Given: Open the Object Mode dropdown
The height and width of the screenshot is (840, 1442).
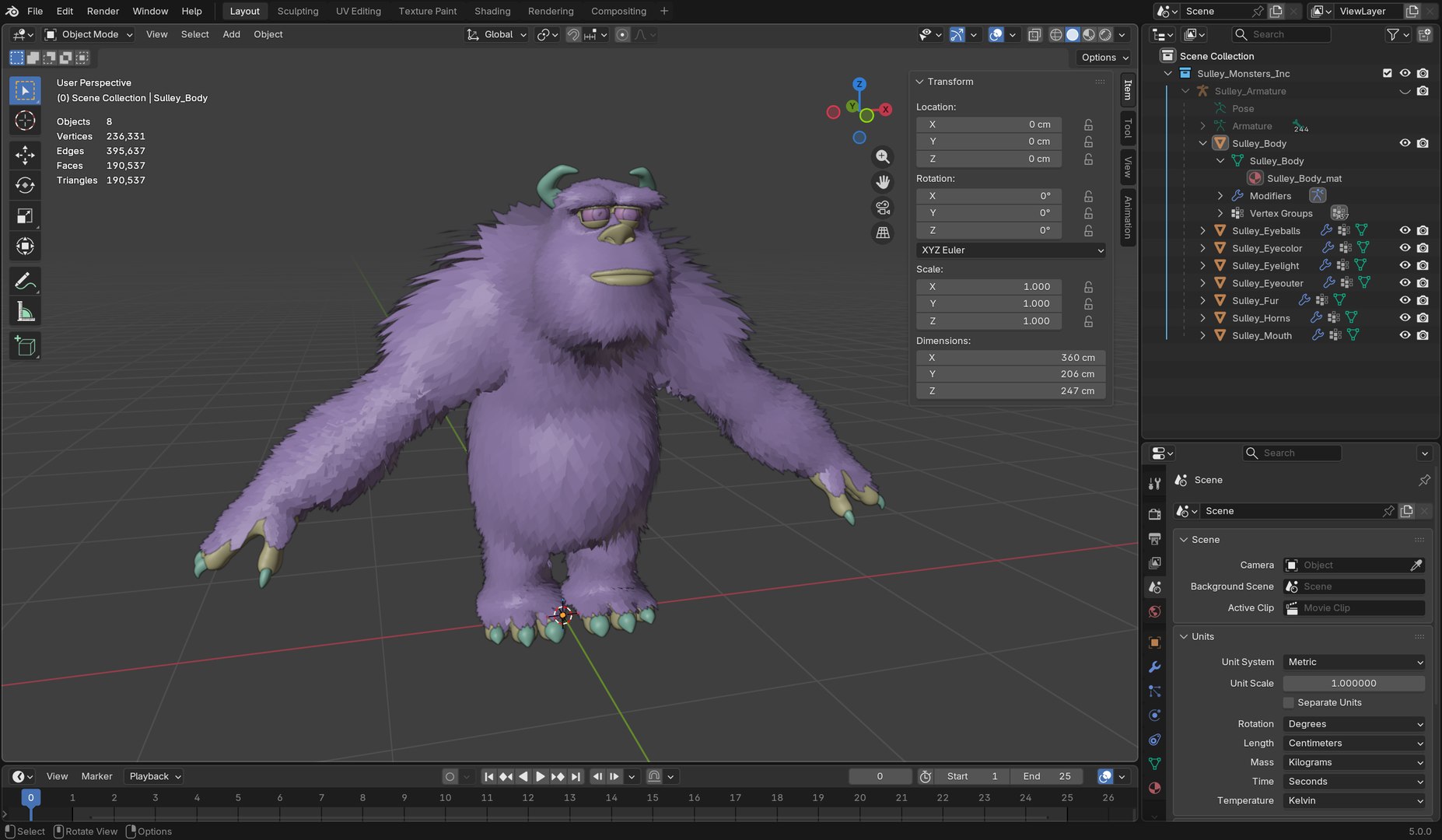Looking at the screenshot, I should click(89, 34).
